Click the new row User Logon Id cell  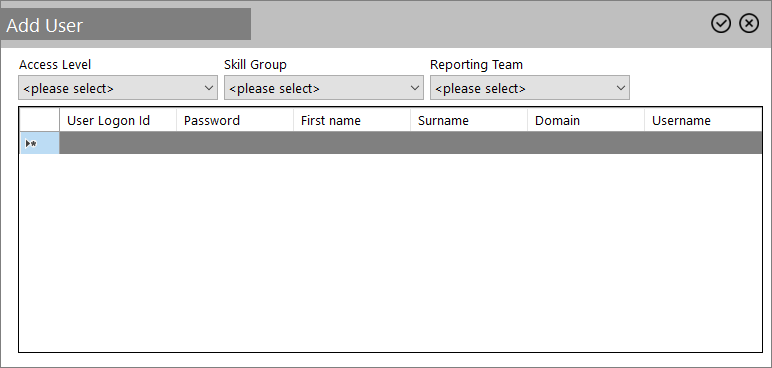(x=118, y=143)
